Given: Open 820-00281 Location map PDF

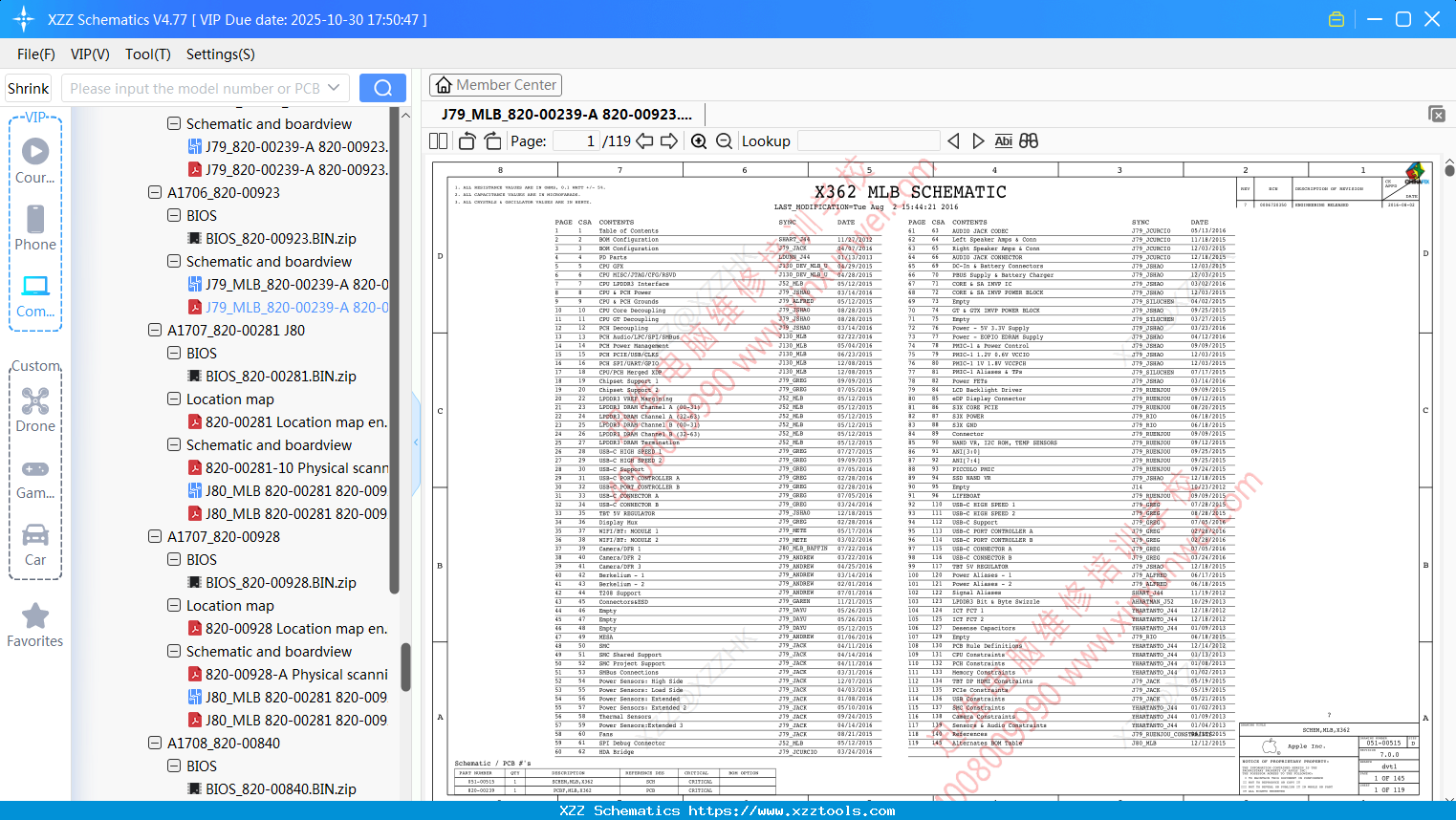Looking at the screenshot, I should [x=288, y=421].
